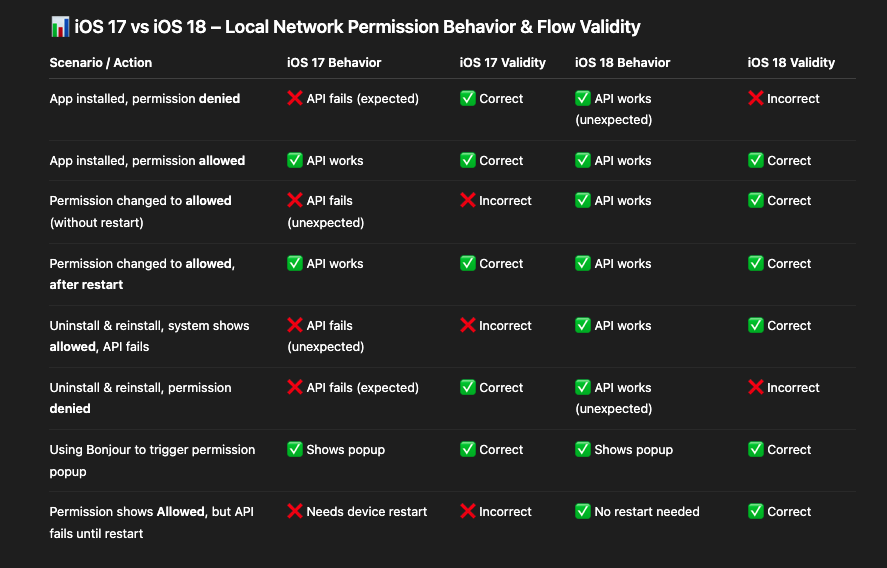Click red X beside 'API fails (expected)' first row
This screenshot has height=568, width=887.
coord(295,98)
